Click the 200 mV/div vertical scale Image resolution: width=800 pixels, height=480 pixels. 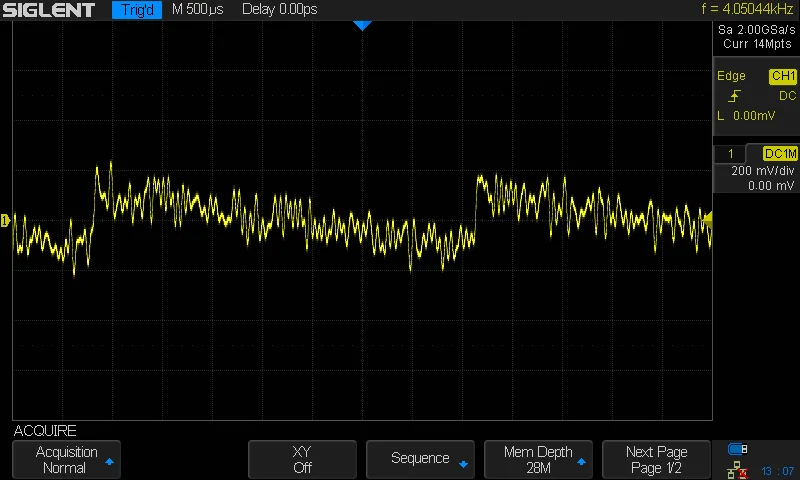(x=762, y=171)
